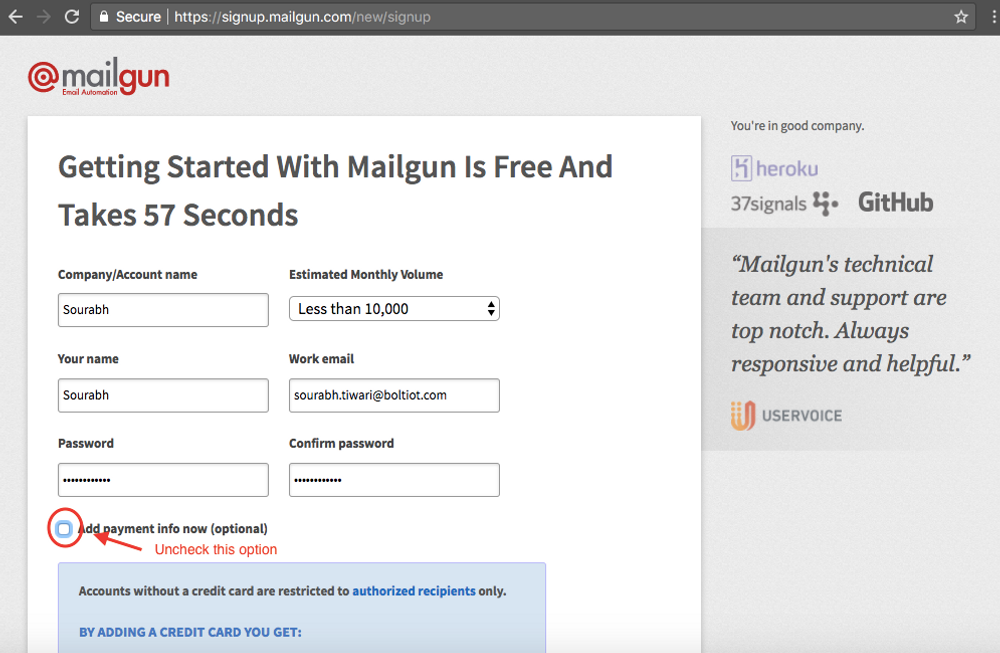This screenshot has width=1000, height=653.
Task: Click the 'Company/Account name' label
Action: pos(128,274)
